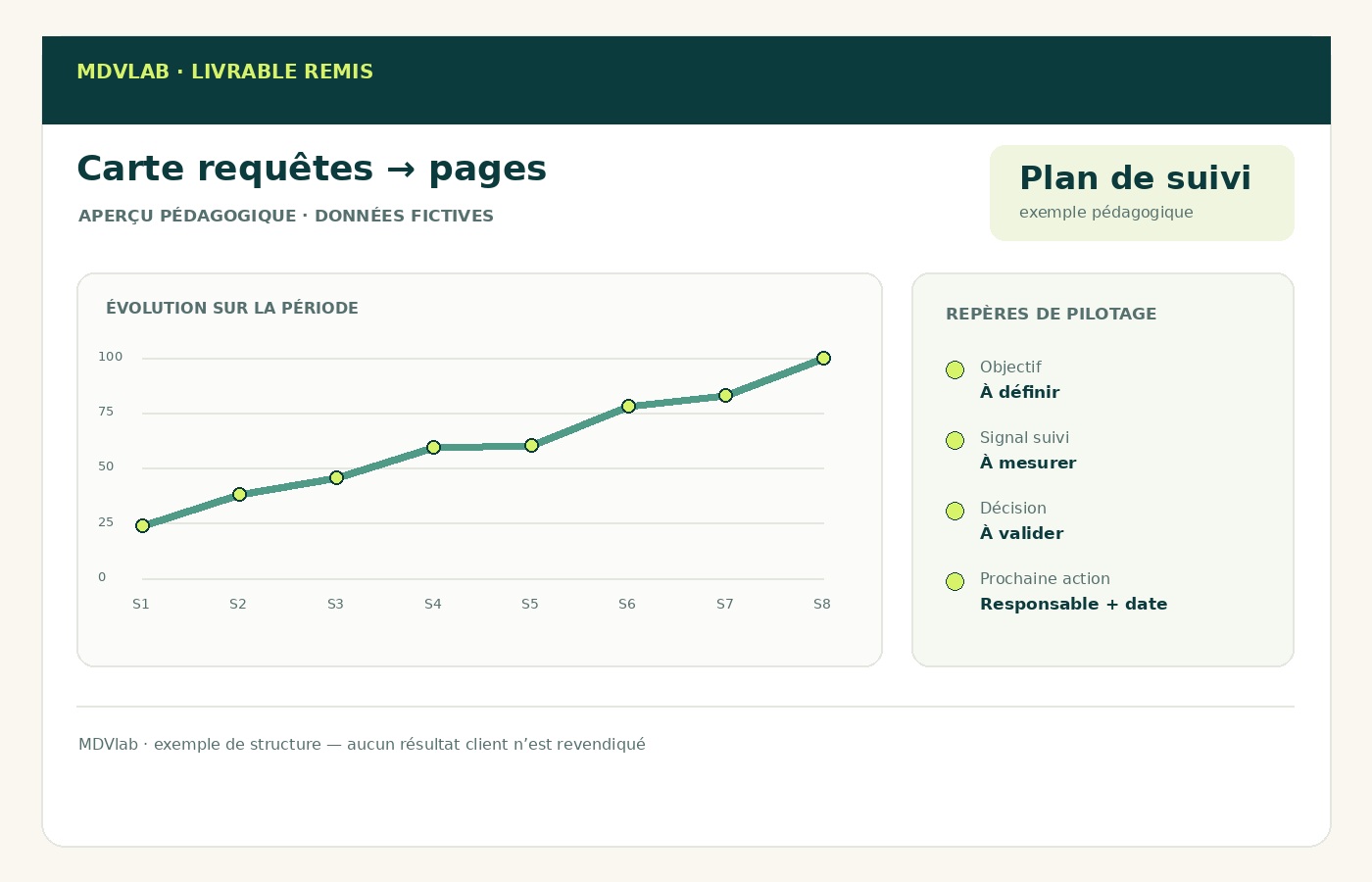
Task: Click the x-axis label S8
Action: (822, 604)
